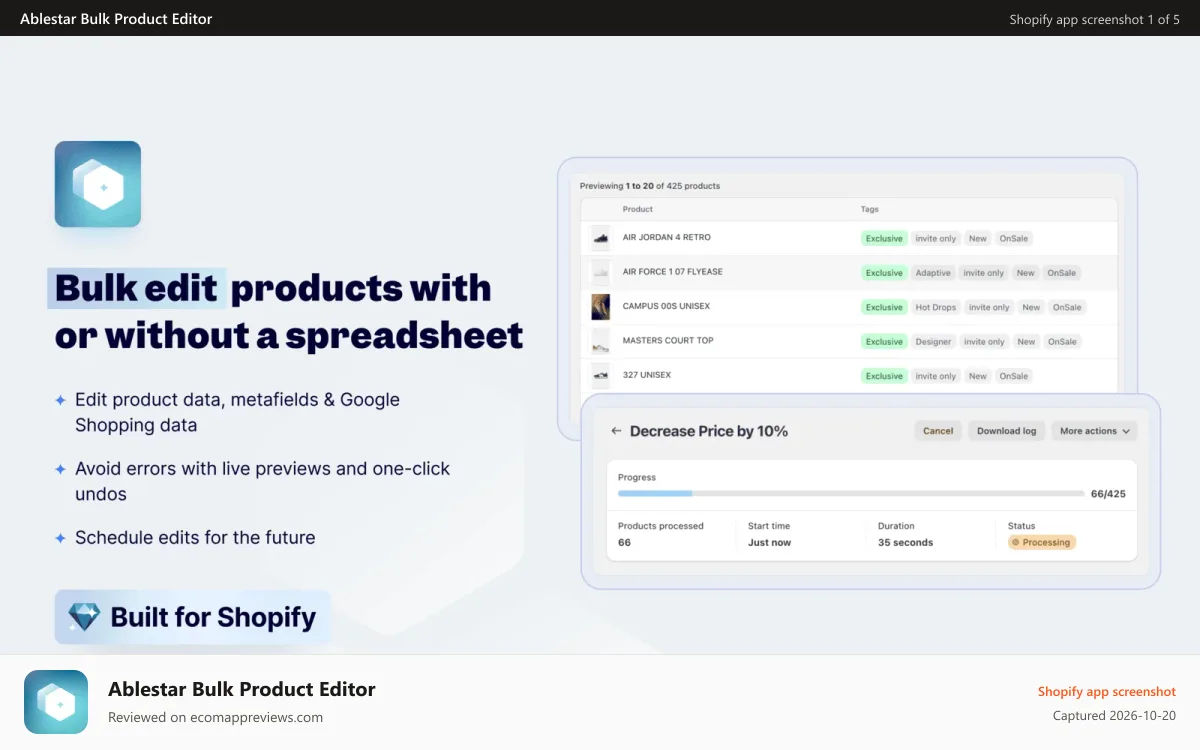Click the diamond icon in Built for Shopify badge
1200x750 pixels.
[x=84, y=617]
